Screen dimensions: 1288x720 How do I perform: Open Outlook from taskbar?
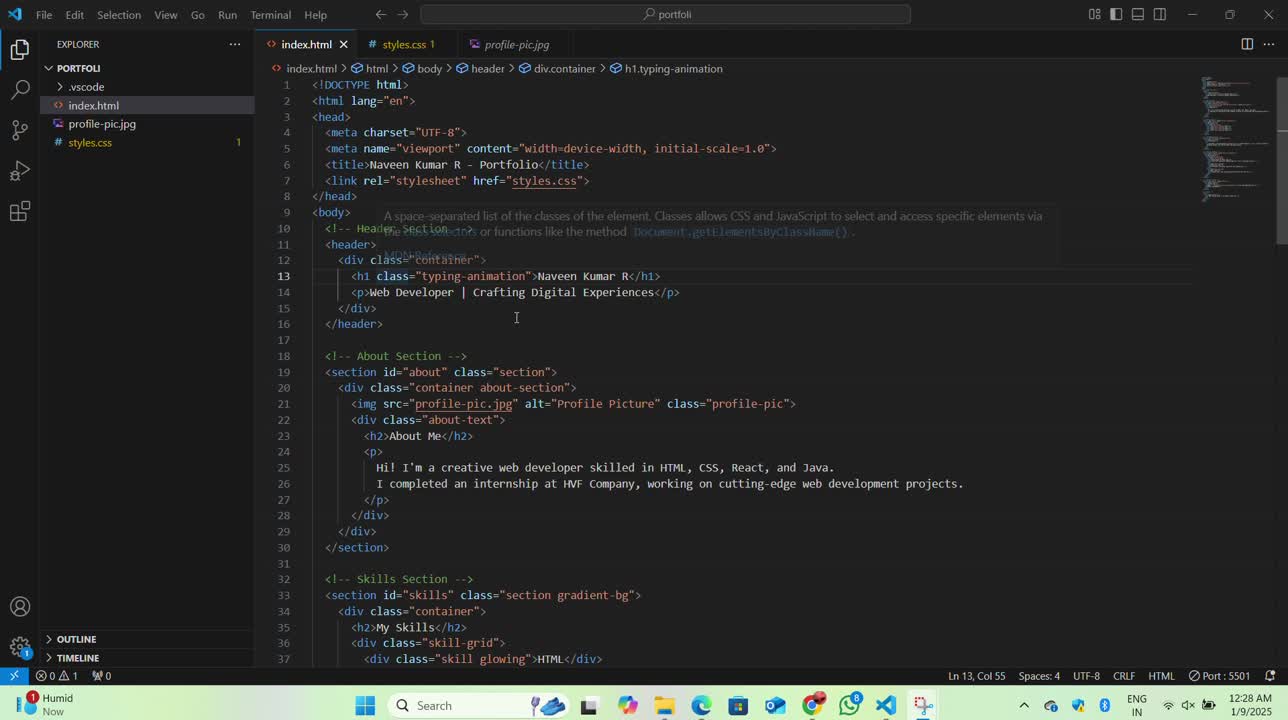(x=775, y=706)
